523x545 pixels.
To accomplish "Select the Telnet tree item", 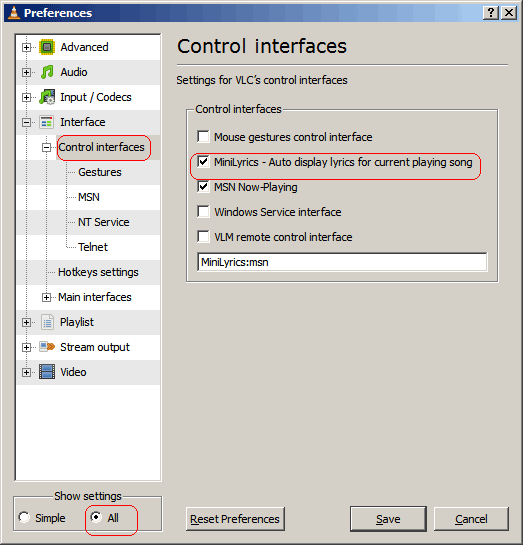I will [93, 247].
